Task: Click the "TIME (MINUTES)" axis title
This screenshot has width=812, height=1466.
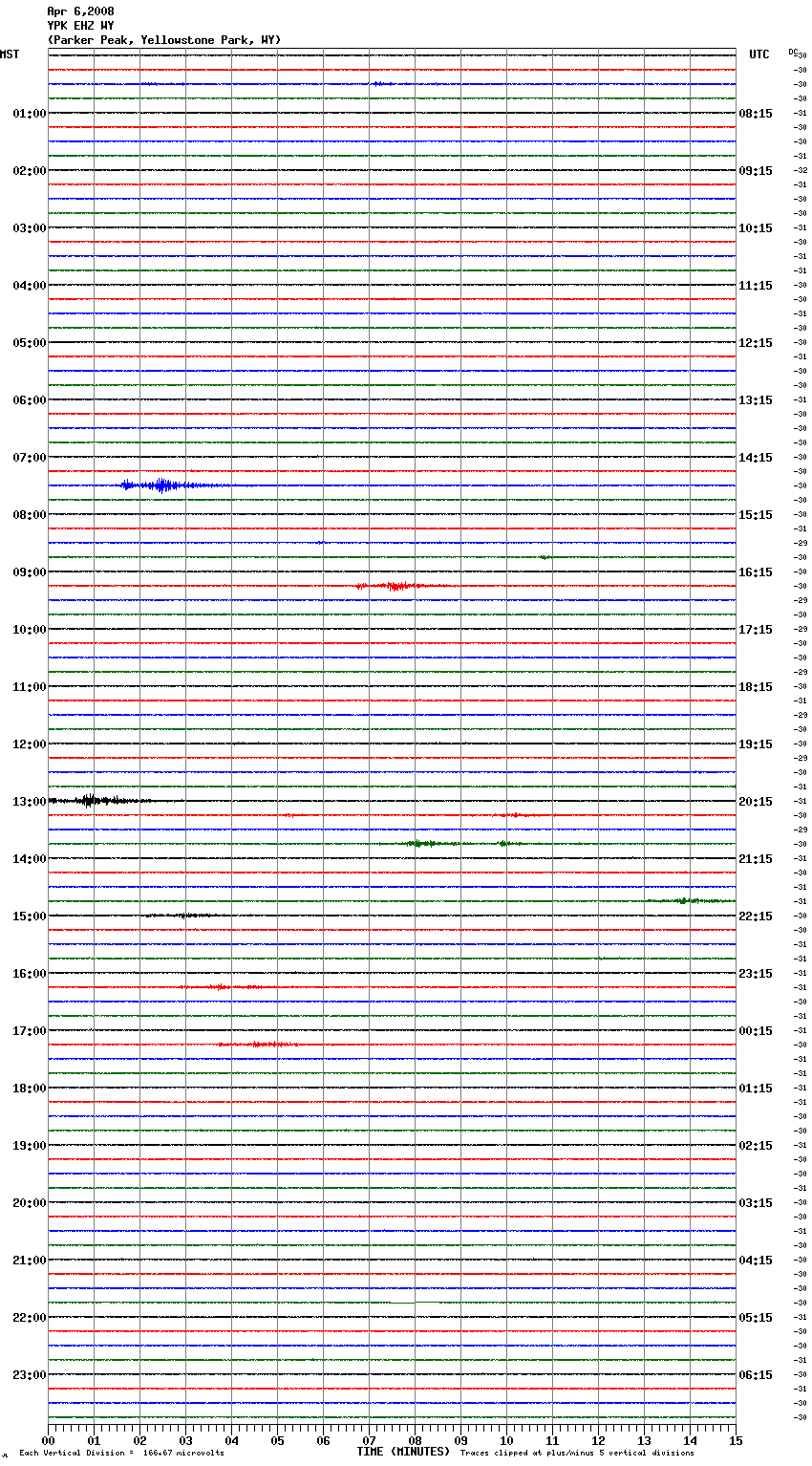Action: tap(403, 1452)
